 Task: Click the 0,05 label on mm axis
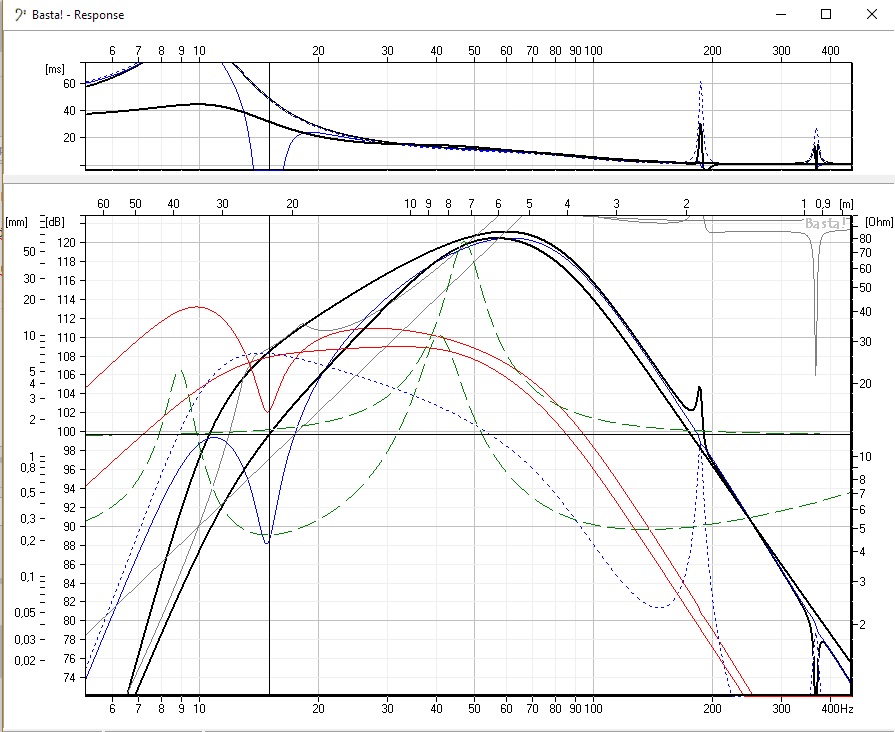(x=25, y=613)
